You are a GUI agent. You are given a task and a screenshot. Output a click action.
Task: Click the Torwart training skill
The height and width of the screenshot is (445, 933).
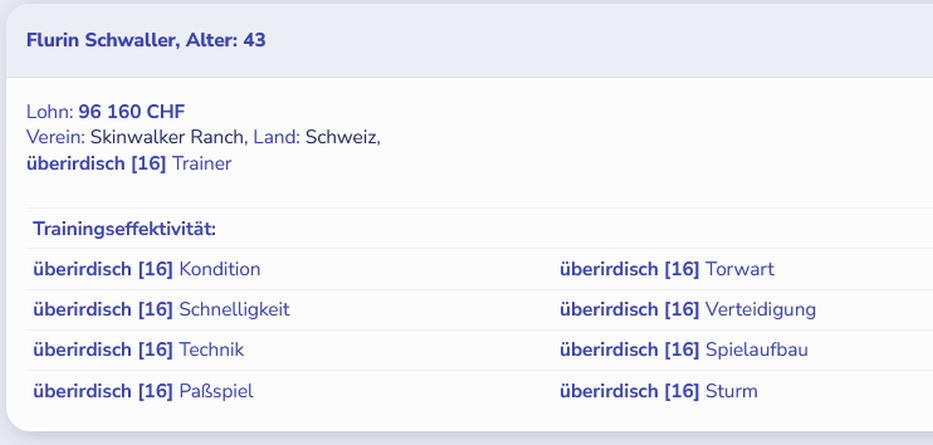point(739,269)
